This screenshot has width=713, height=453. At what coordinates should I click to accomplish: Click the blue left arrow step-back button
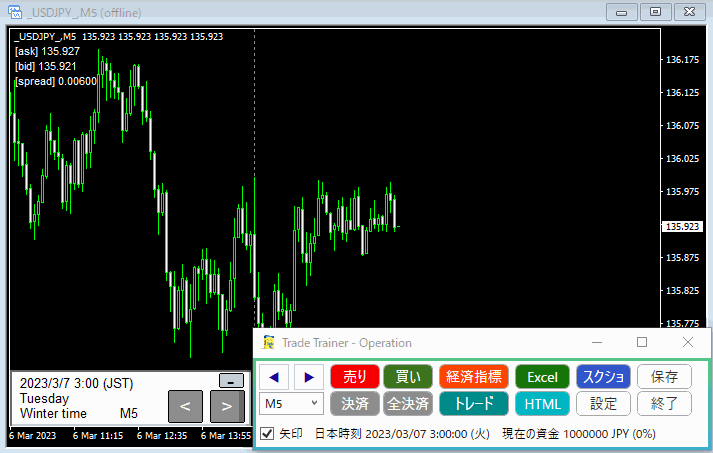pyautogui.click(x=274, y=377)
